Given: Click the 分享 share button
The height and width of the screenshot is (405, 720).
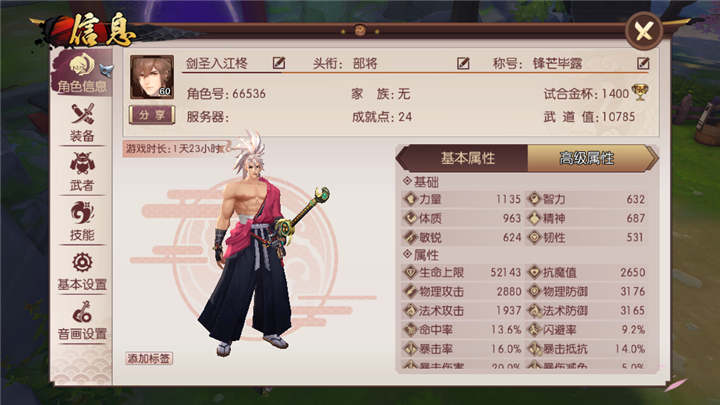Looking at the screenshot, I should click(x=152, y=115).
